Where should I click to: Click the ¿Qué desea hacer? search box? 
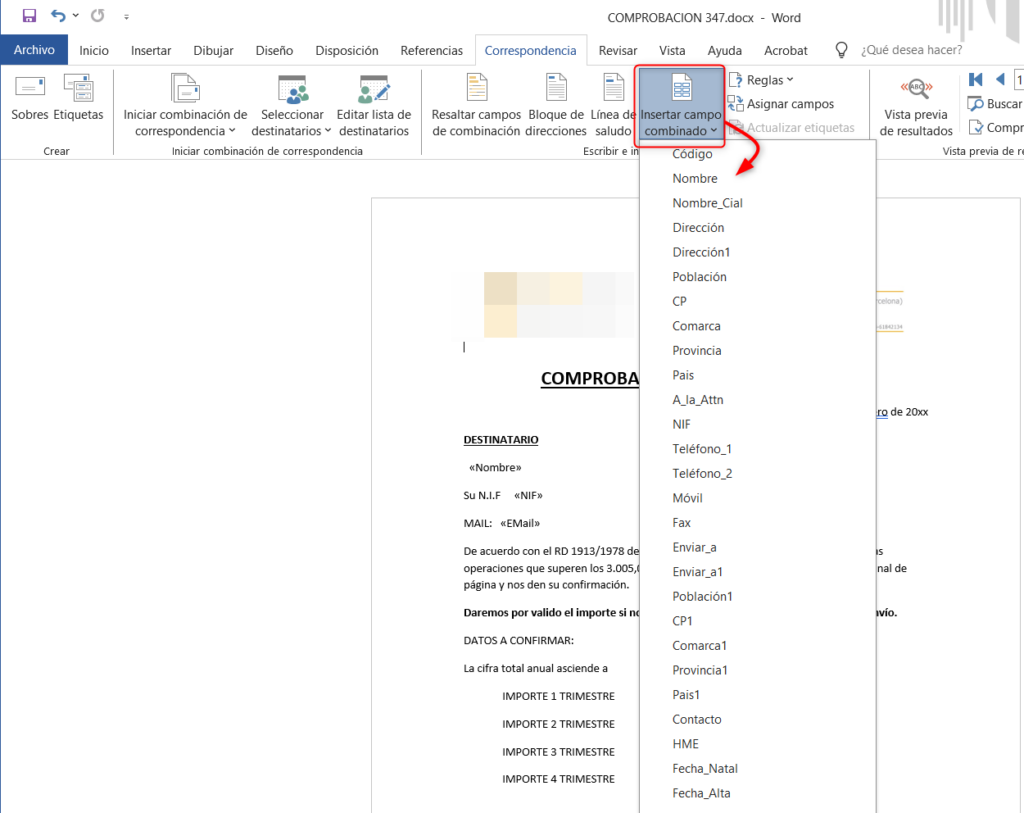click(910, 50)
